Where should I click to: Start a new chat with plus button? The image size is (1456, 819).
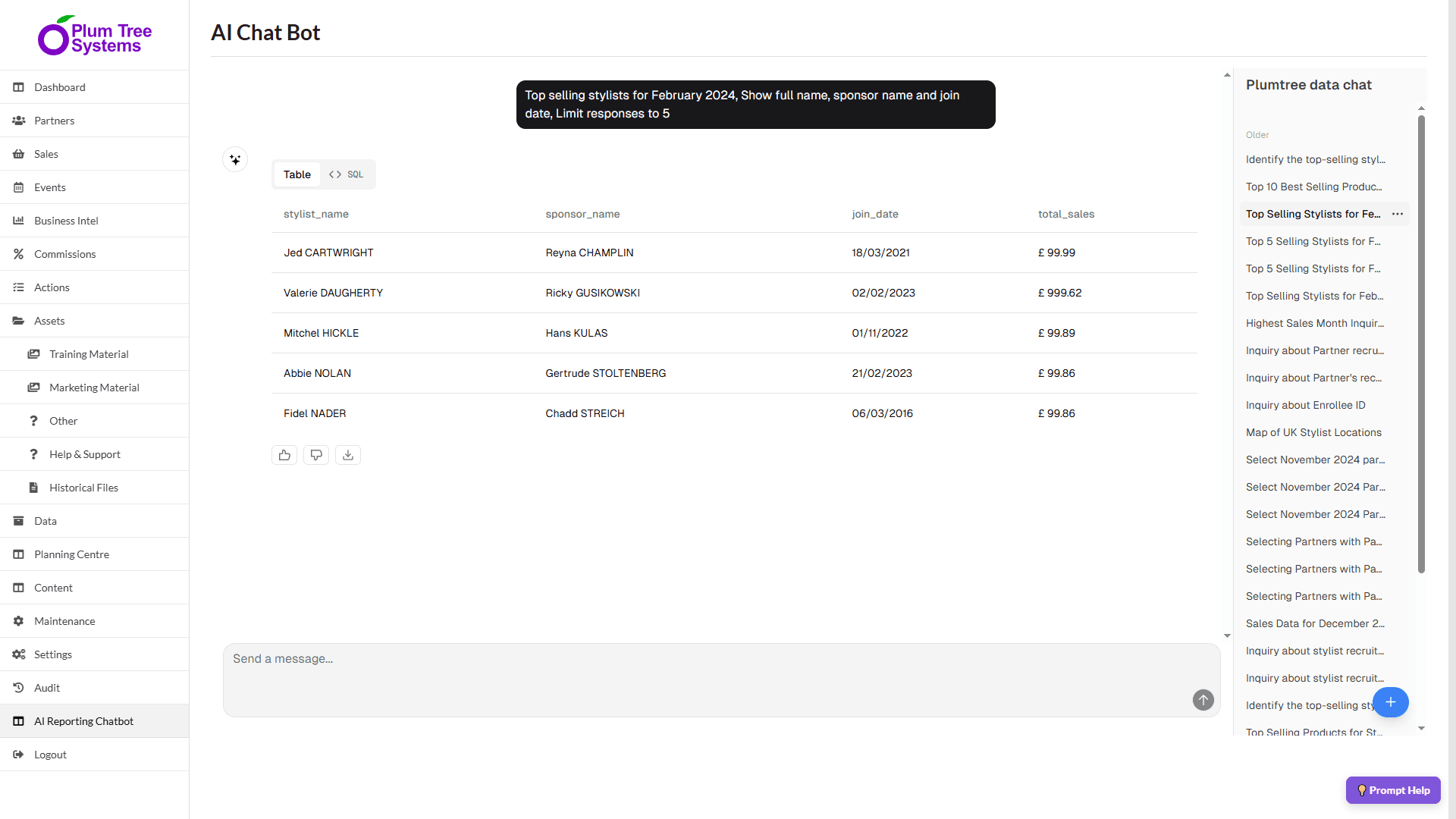point(1390,702)
